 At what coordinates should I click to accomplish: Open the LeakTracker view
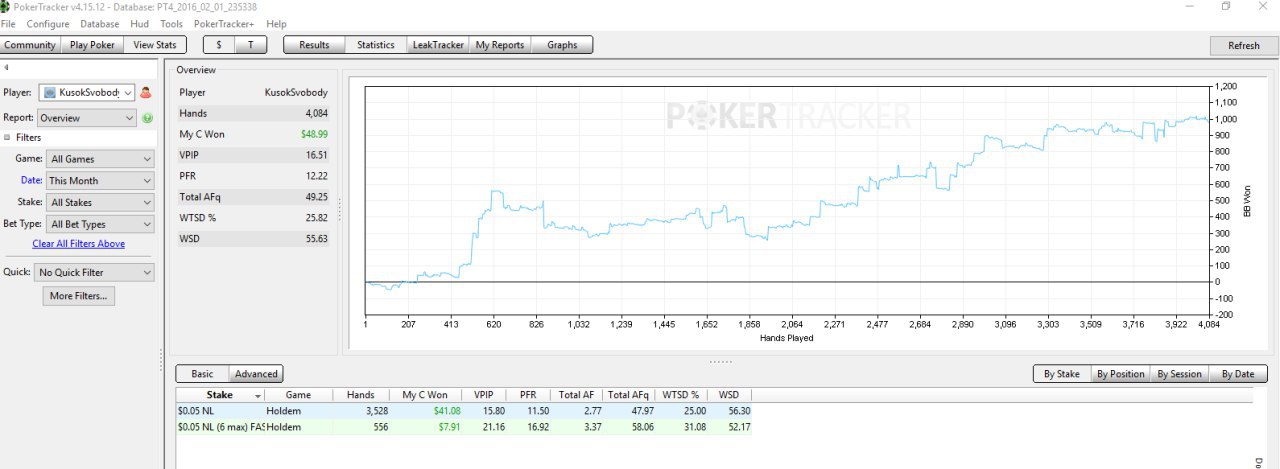pyautogui.click(x=438, y=45)
